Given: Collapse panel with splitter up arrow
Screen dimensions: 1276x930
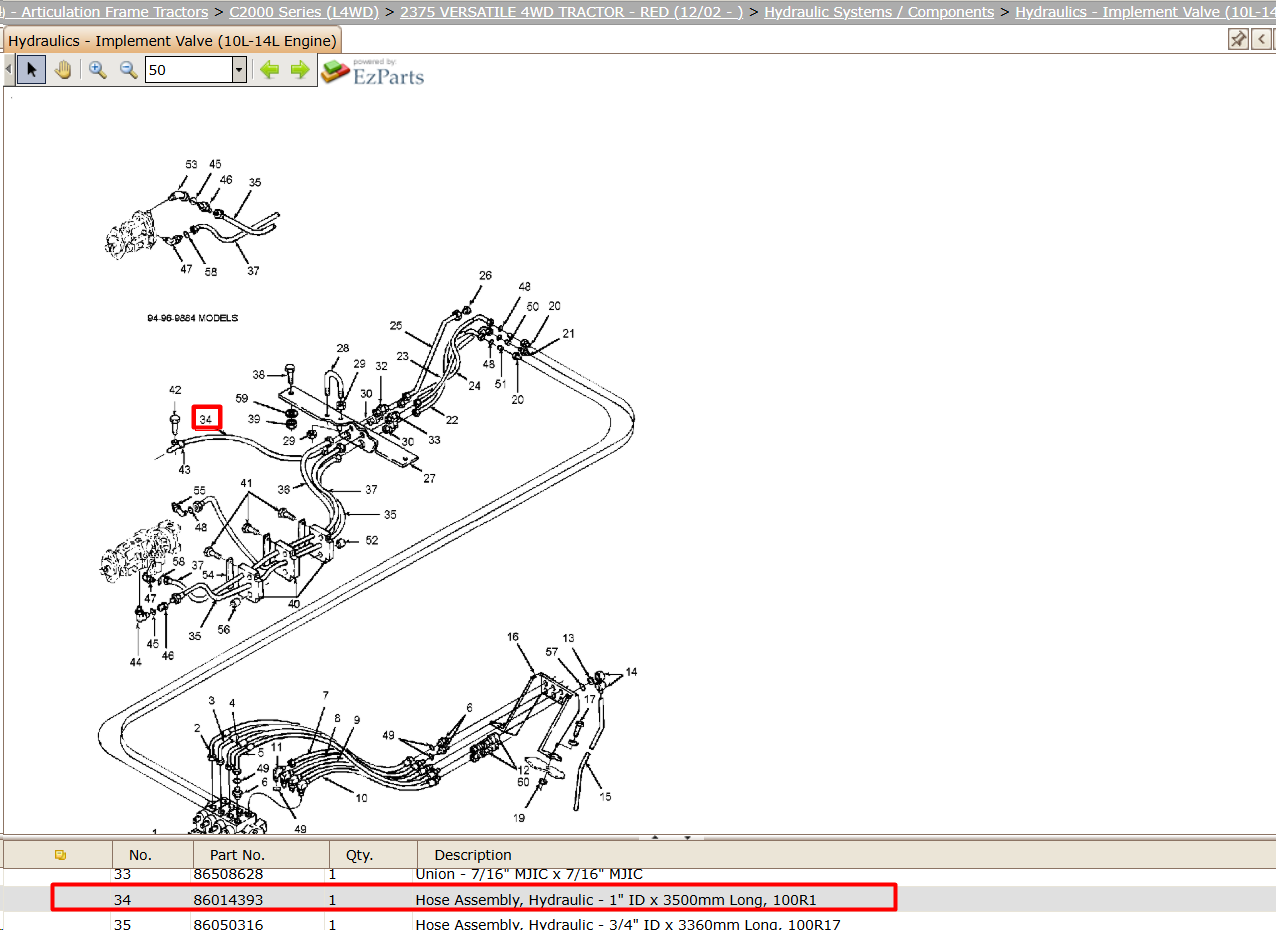Looking at the screenshot, I should [656, 837].
